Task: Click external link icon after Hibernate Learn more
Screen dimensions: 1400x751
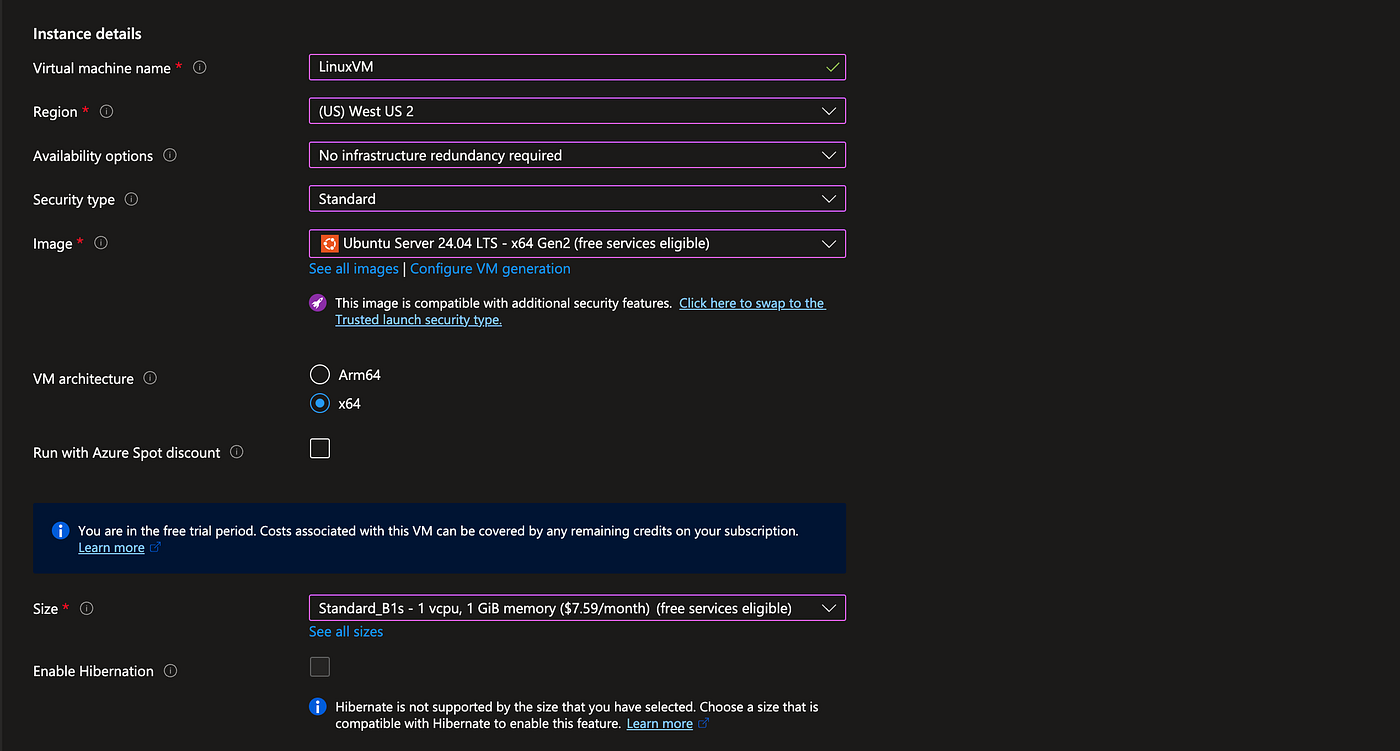Action: click(704, 724)
